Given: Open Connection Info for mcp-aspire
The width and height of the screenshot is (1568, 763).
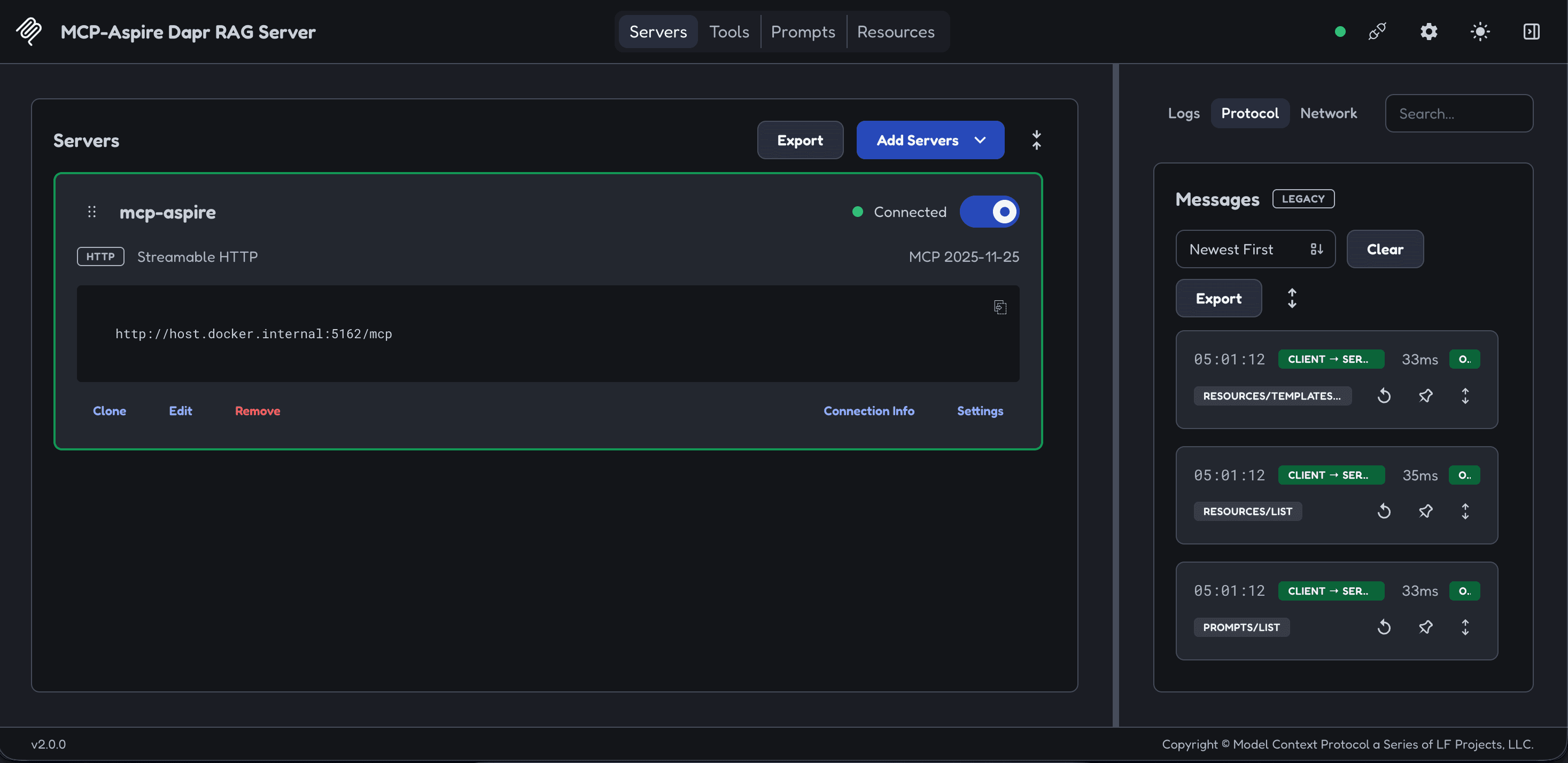Looking at the screenshot, I should (868, 411).
